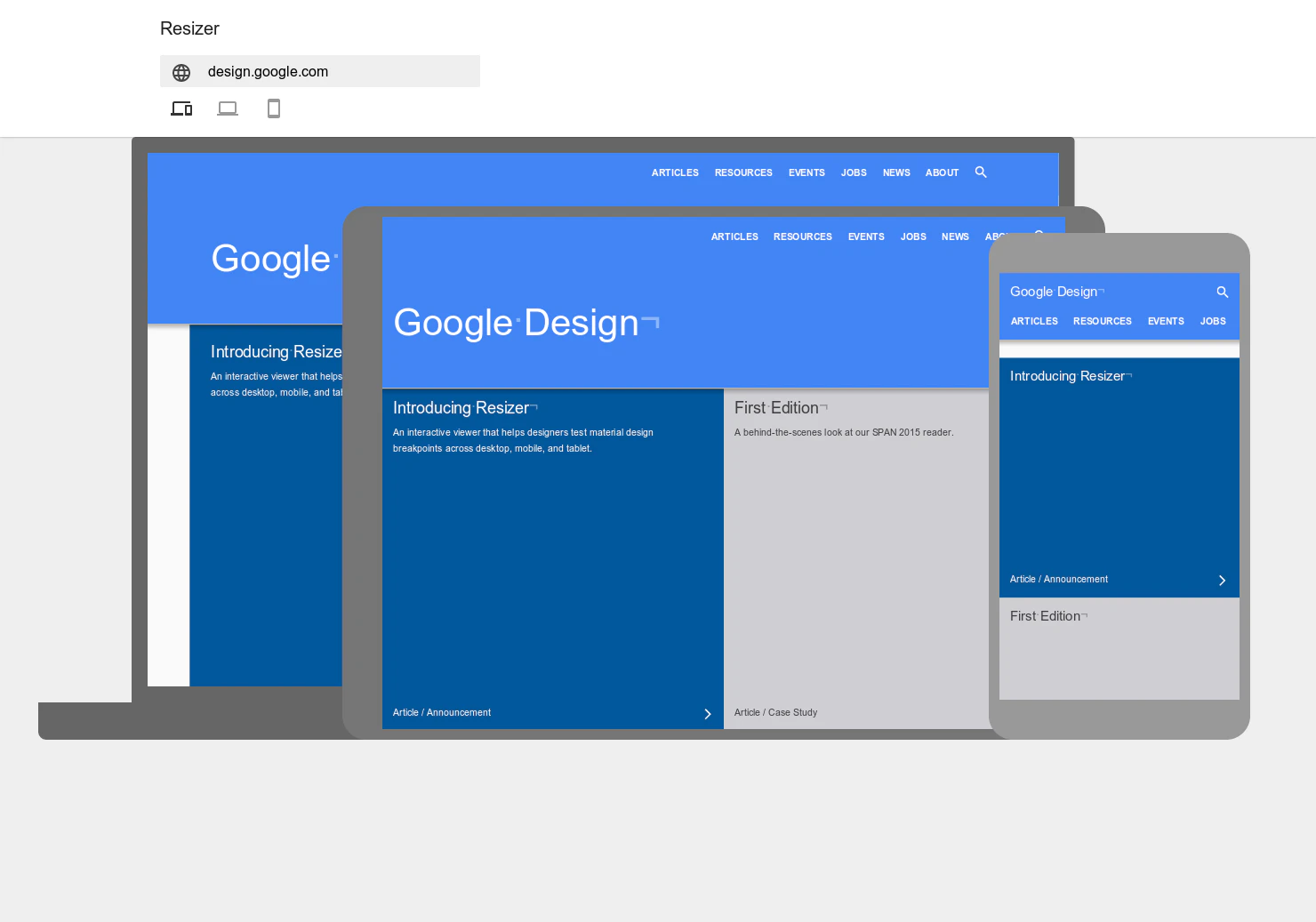
Task: Click the Google logo in the desktop preview
Action: (270, 260)
